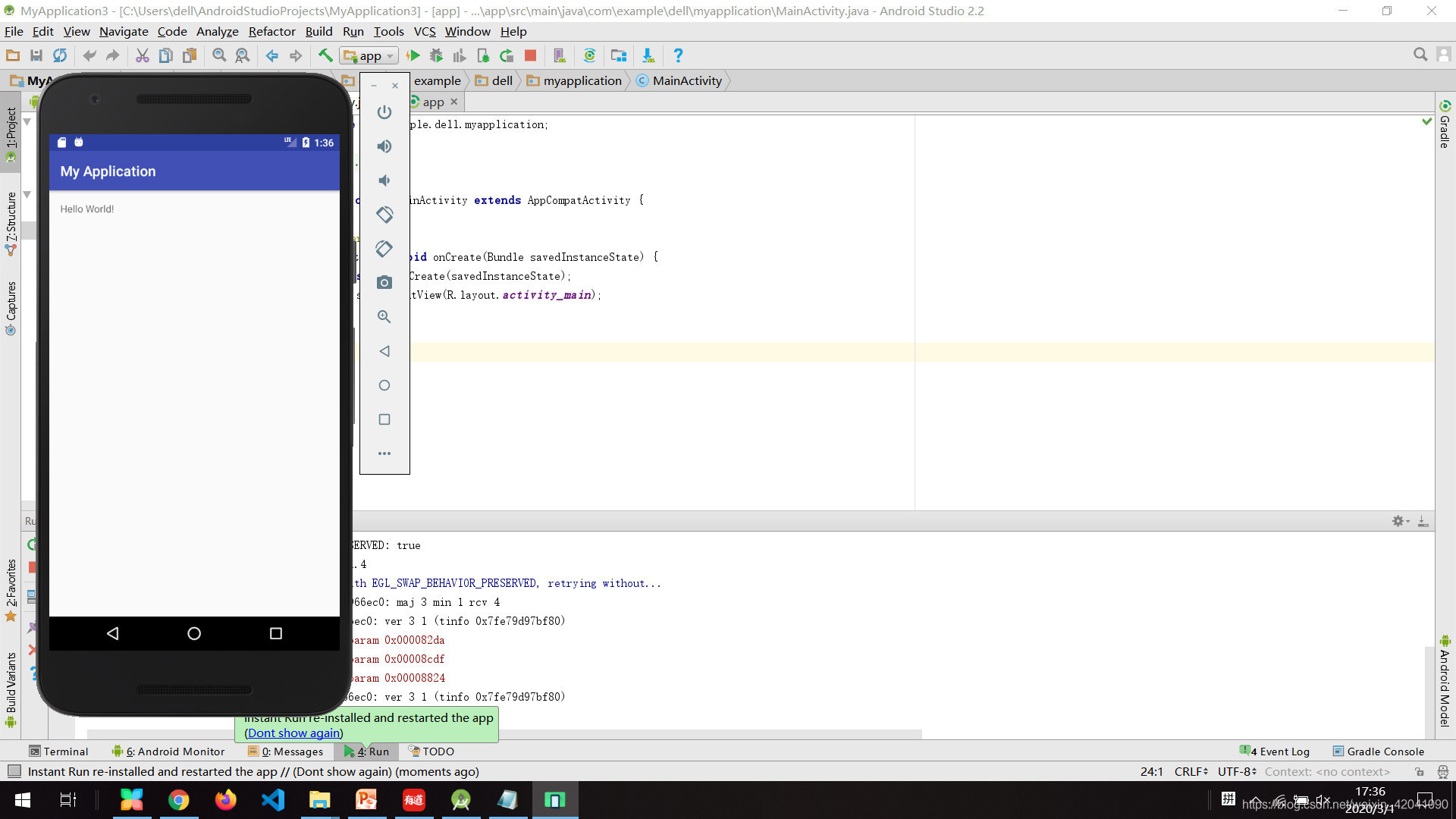Power off the emulator
This screenshot has height=819, width=1456.
[384, 111]
